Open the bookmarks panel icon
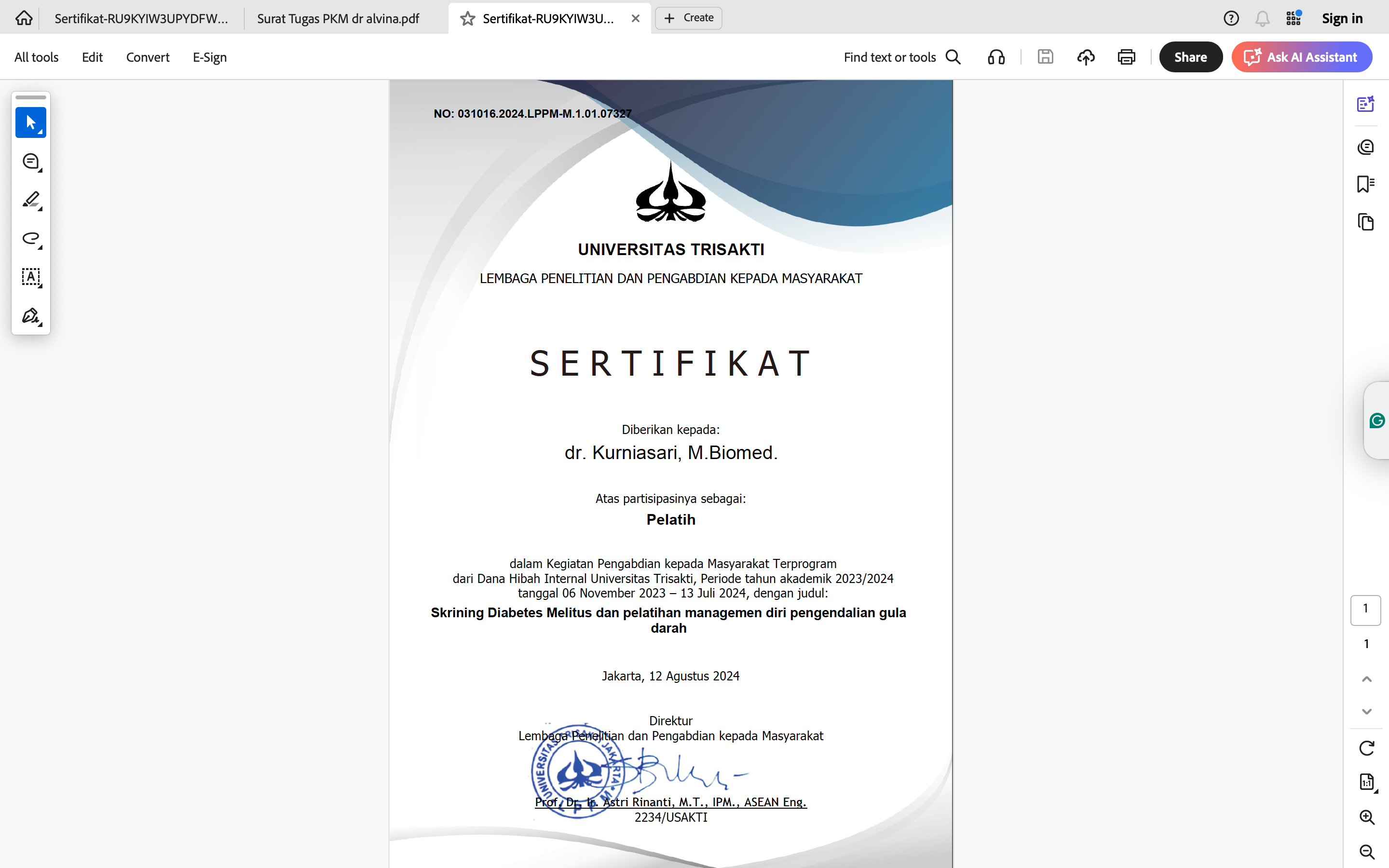Viewport: 1389px width, 868px height. [1365, 184]
